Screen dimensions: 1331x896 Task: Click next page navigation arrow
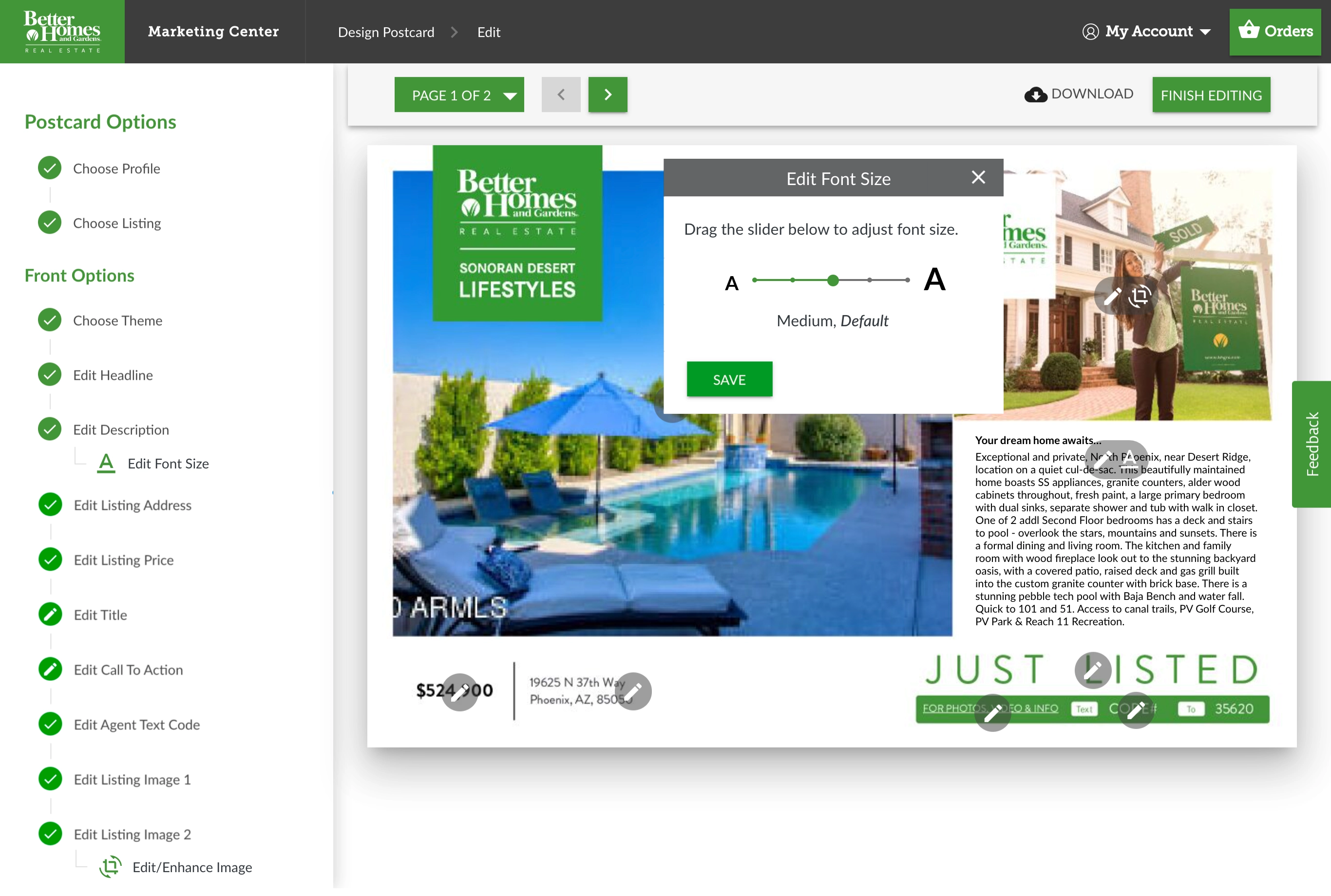(x=608, y=94)
